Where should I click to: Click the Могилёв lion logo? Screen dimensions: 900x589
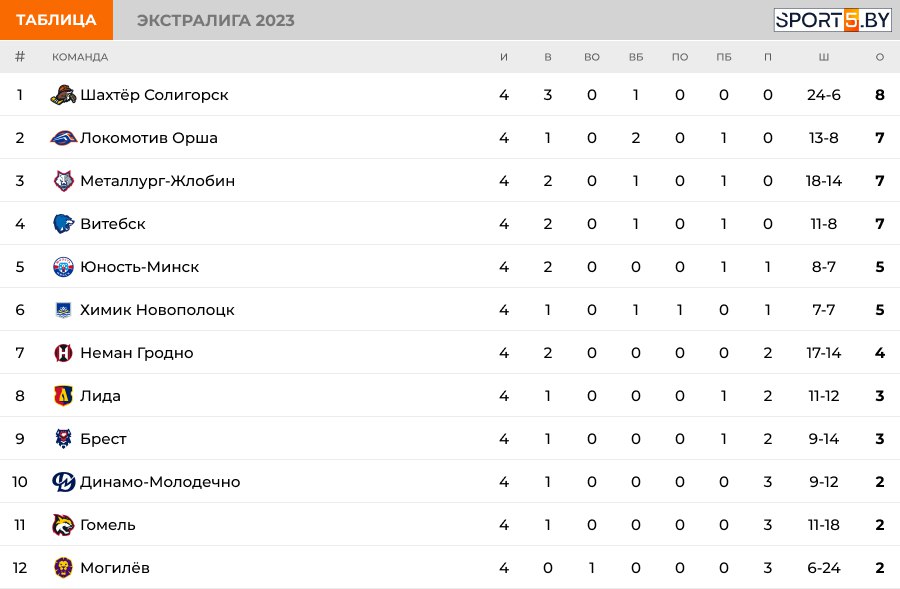pyautogui.click(x=64, y=568)
